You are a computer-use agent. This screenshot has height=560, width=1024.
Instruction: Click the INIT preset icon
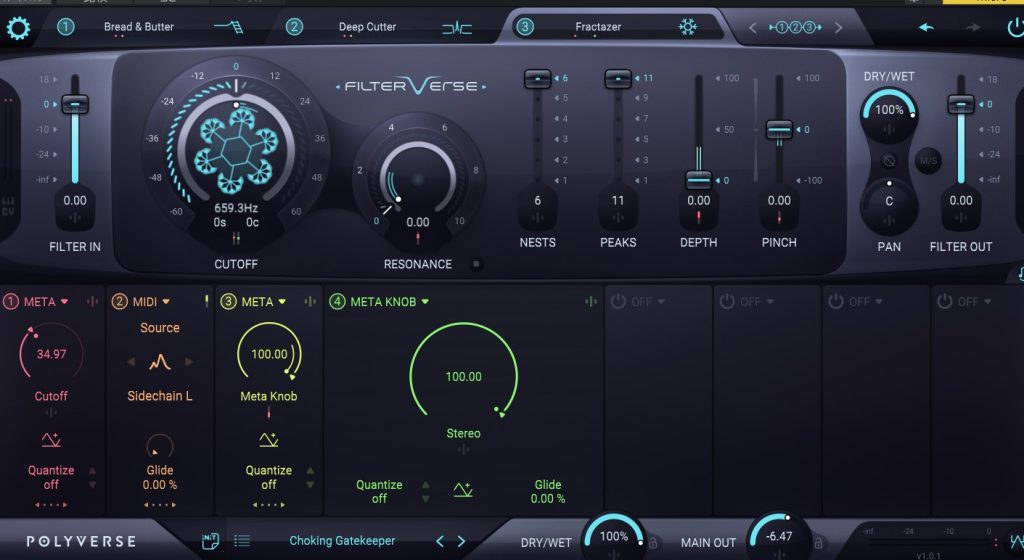click(x=210, y=541)
